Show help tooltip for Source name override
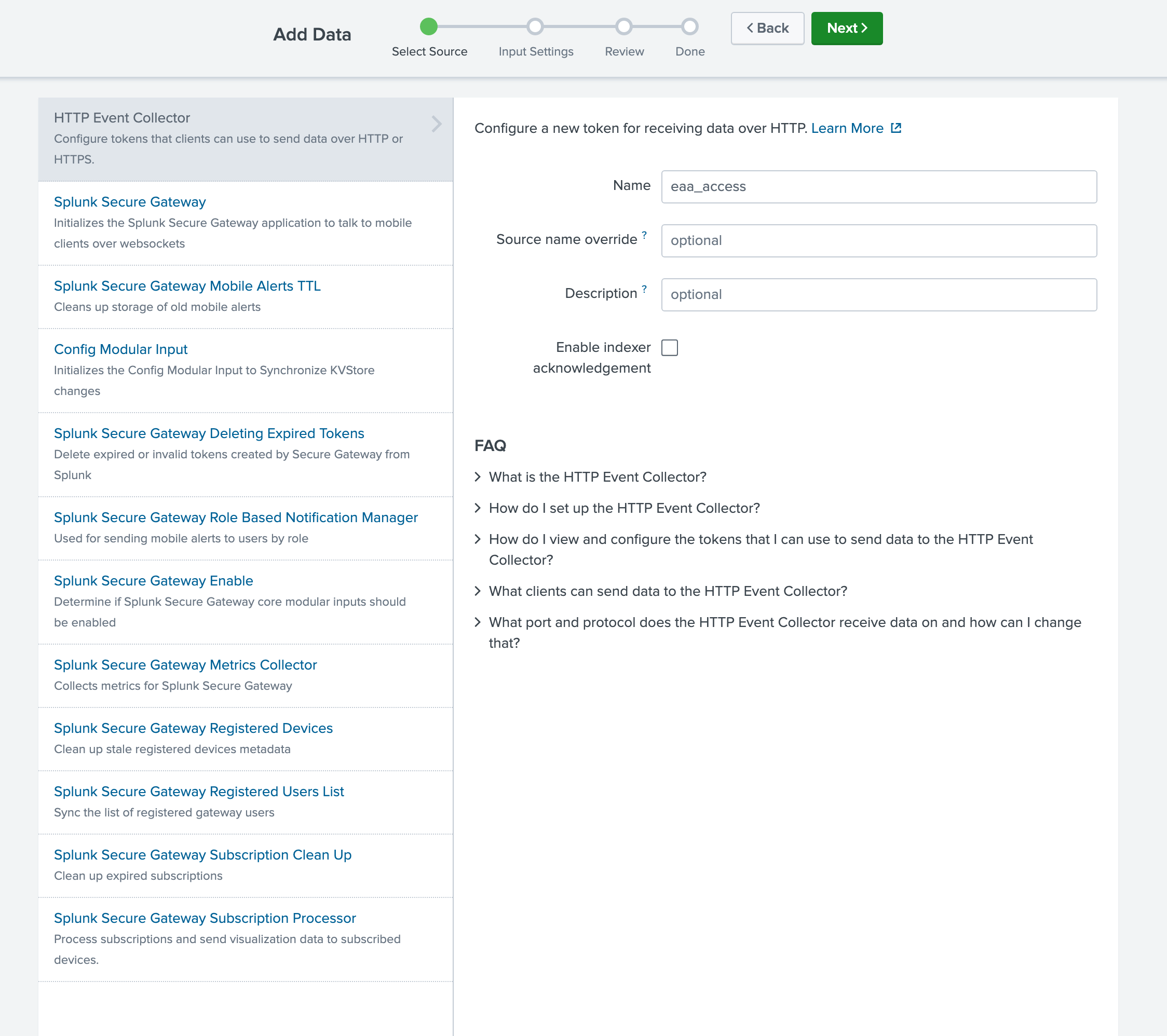The height and width of the screenshot is (1036, 1167). tap(644, 235)
